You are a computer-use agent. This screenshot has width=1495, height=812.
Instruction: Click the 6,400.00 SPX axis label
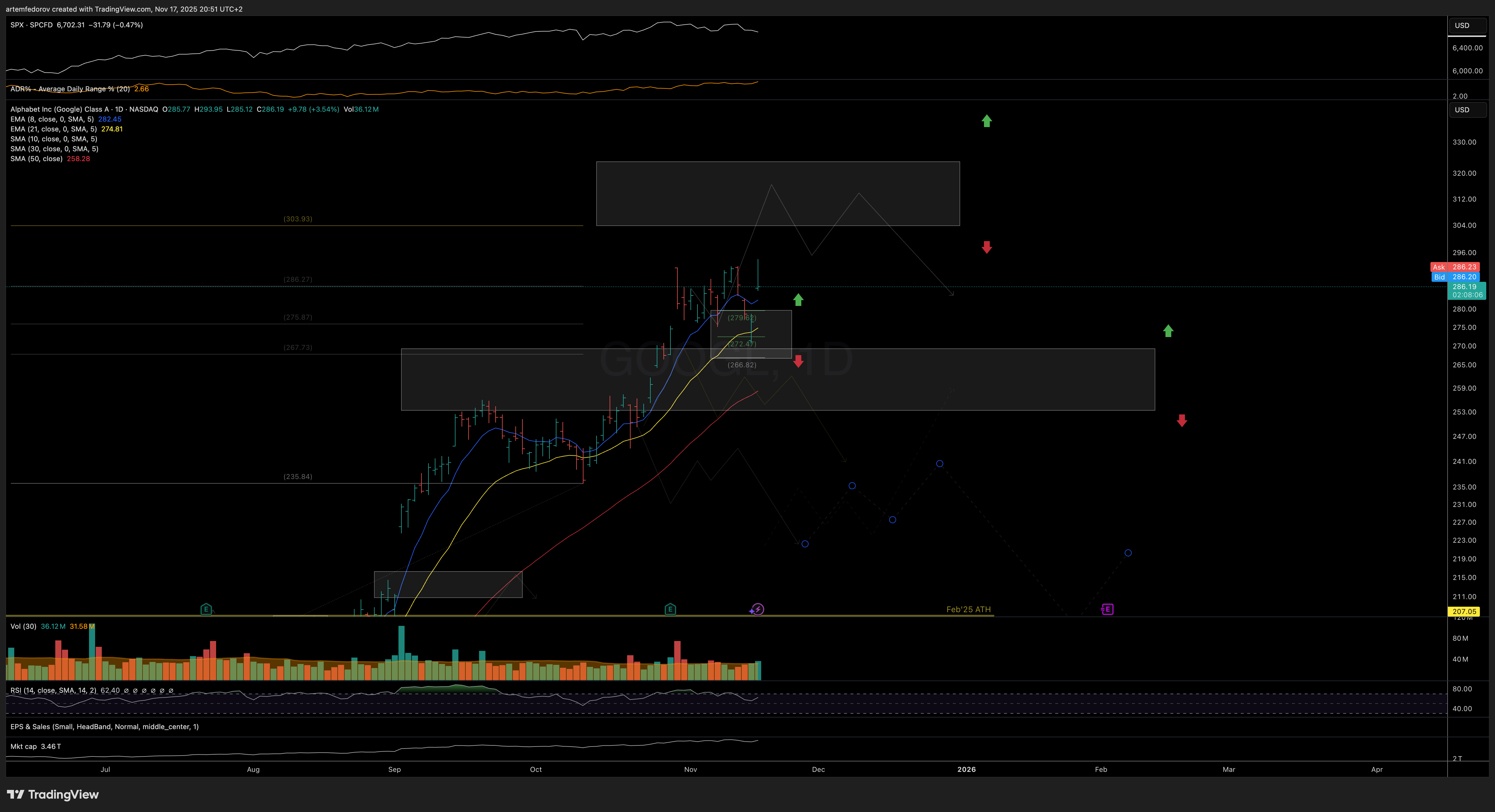[1467, 48]
